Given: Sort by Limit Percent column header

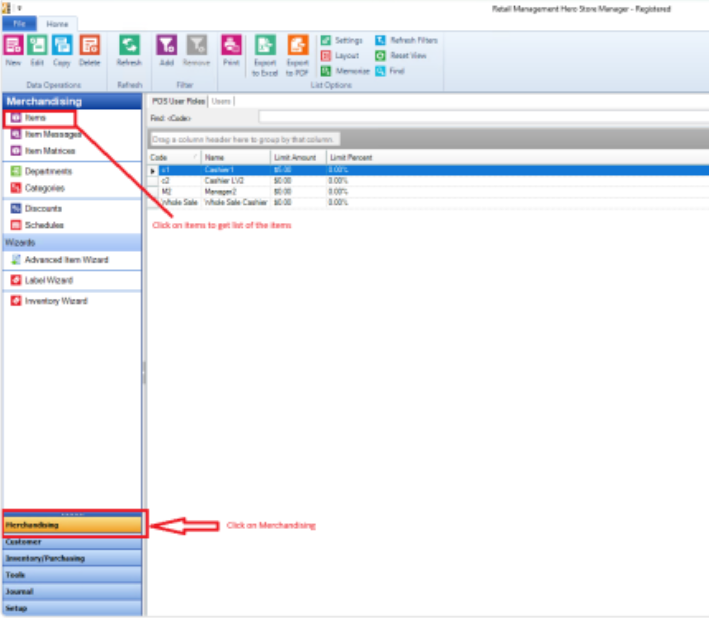Looking at the screenshot, I should point(351,157).
